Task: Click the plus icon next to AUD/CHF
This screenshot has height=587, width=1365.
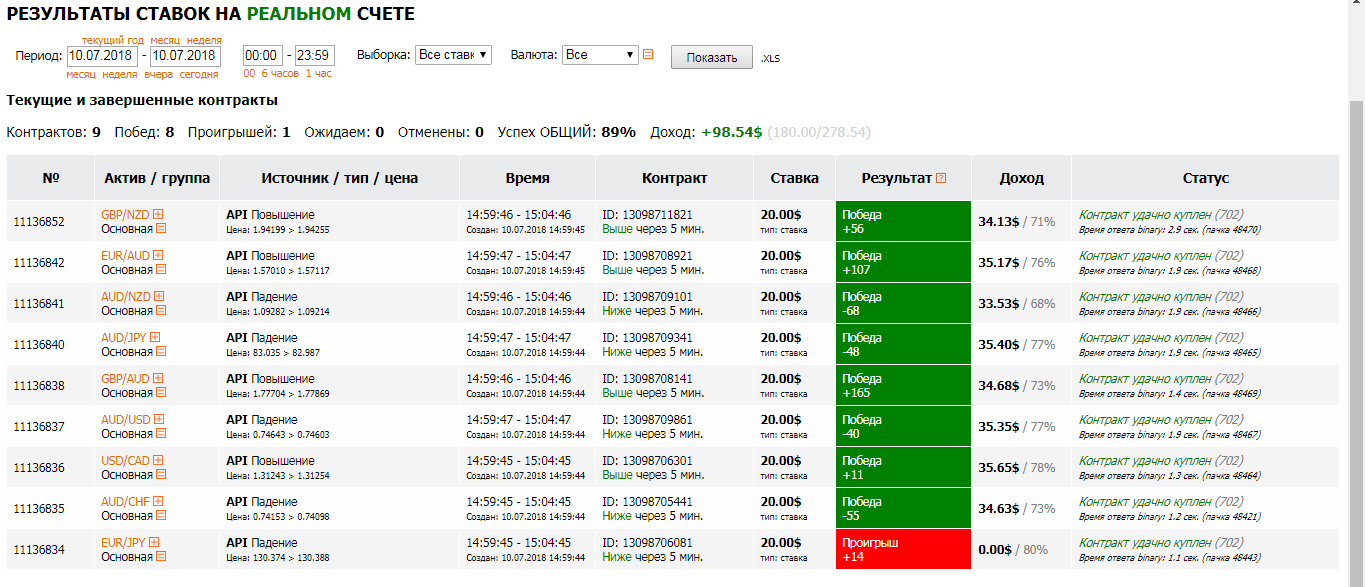Action: pyautogui.click(x=157, y=501)
